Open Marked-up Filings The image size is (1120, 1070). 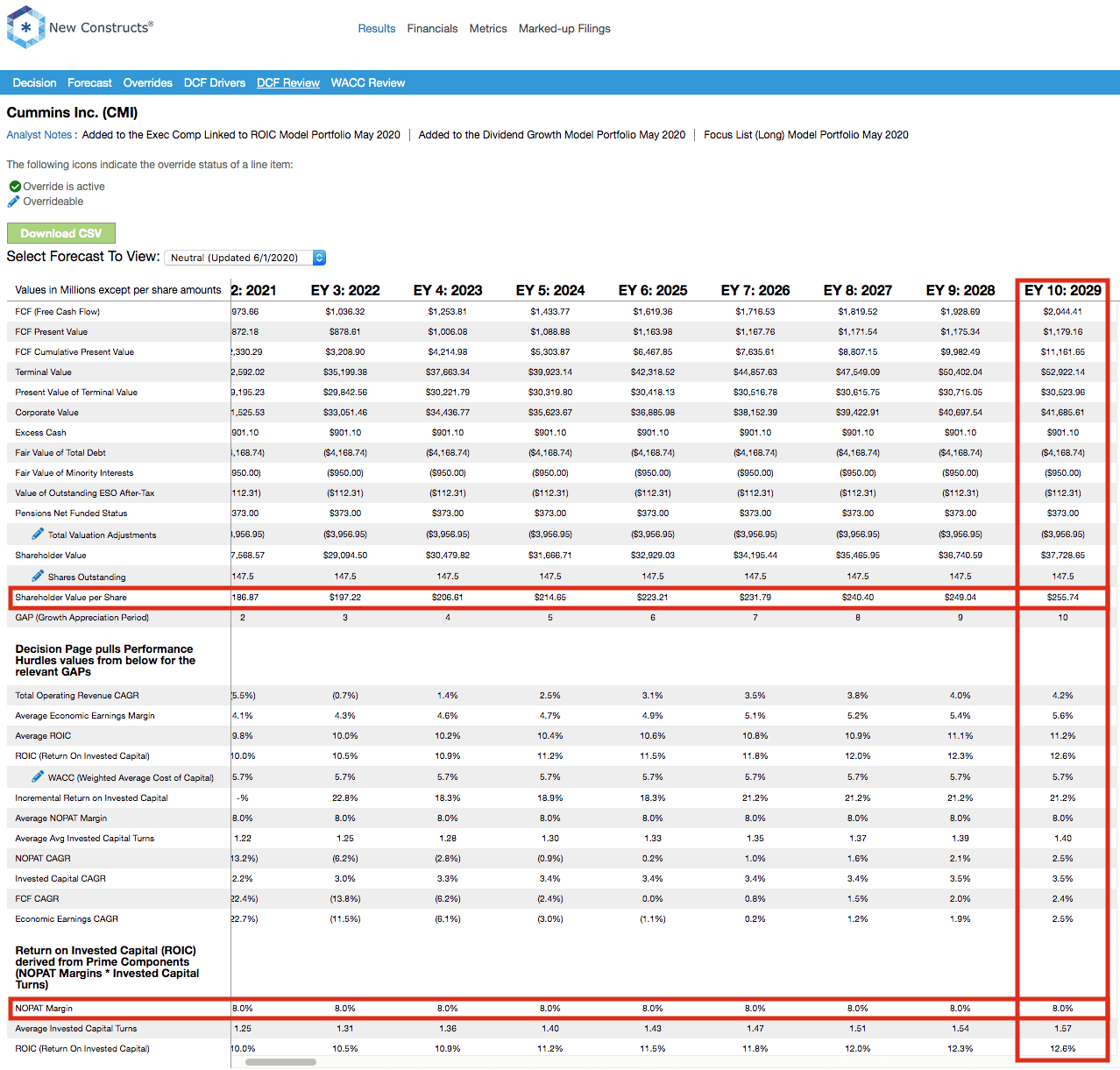pyautogui.click(x=564, y=29)
